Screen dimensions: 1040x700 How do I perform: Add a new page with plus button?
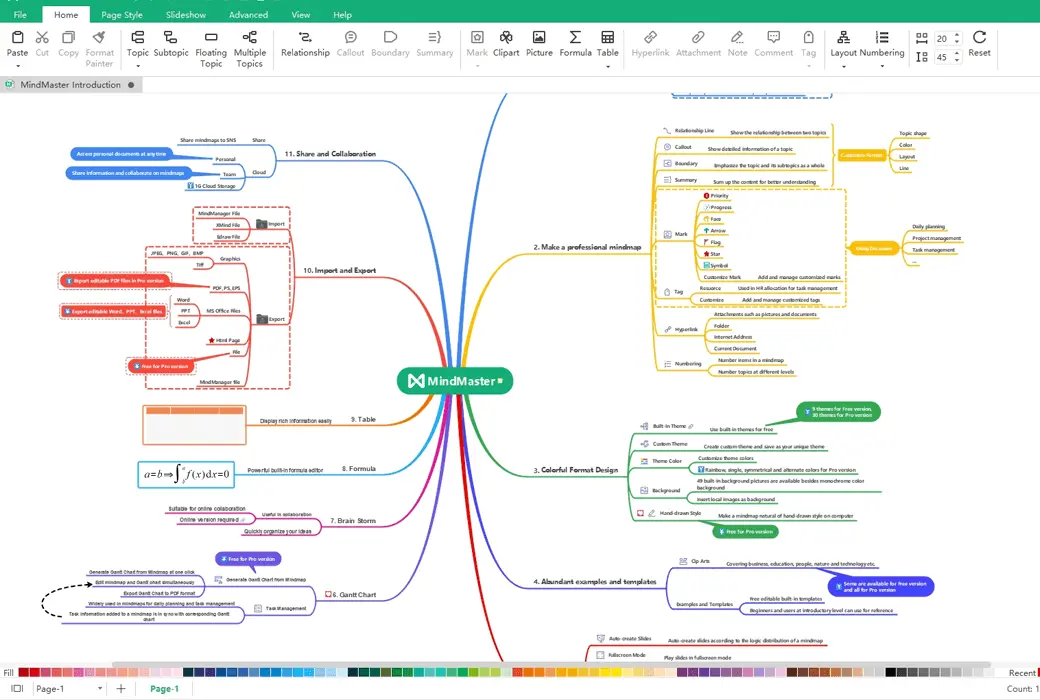coord(121,689)
